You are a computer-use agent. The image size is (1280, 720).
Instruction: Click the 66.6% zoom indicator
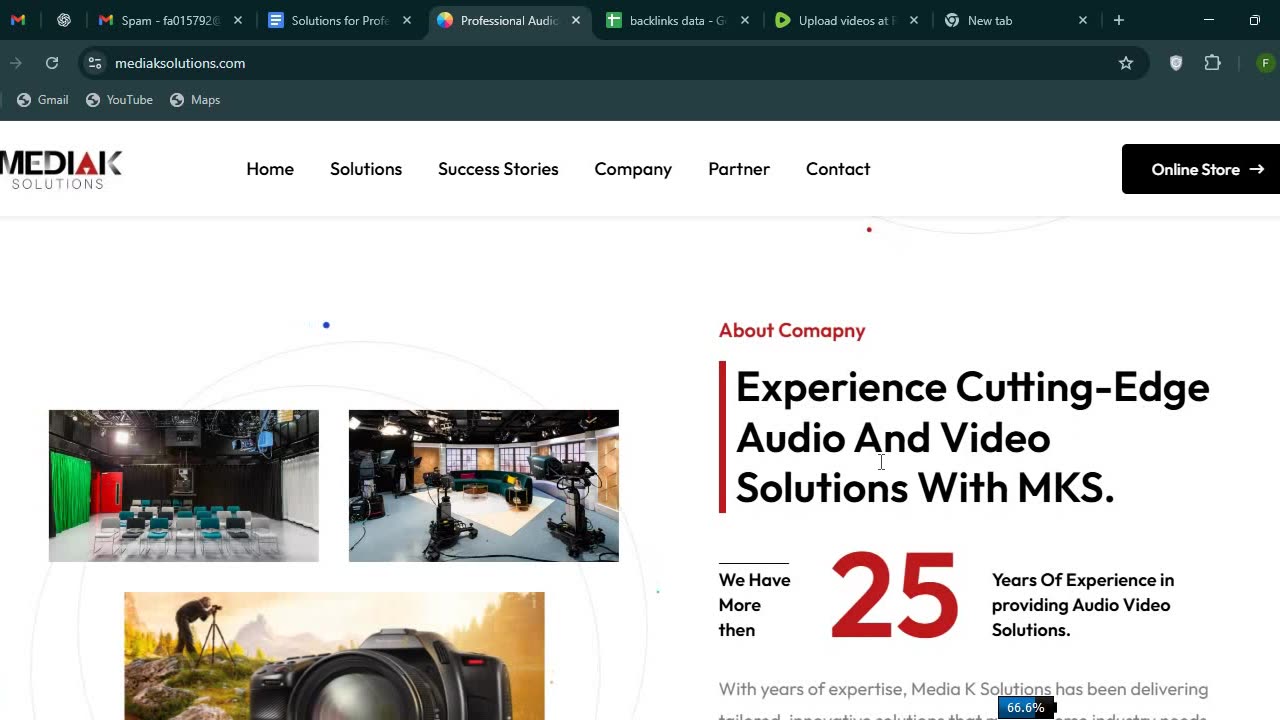(x=1025, y=708)
